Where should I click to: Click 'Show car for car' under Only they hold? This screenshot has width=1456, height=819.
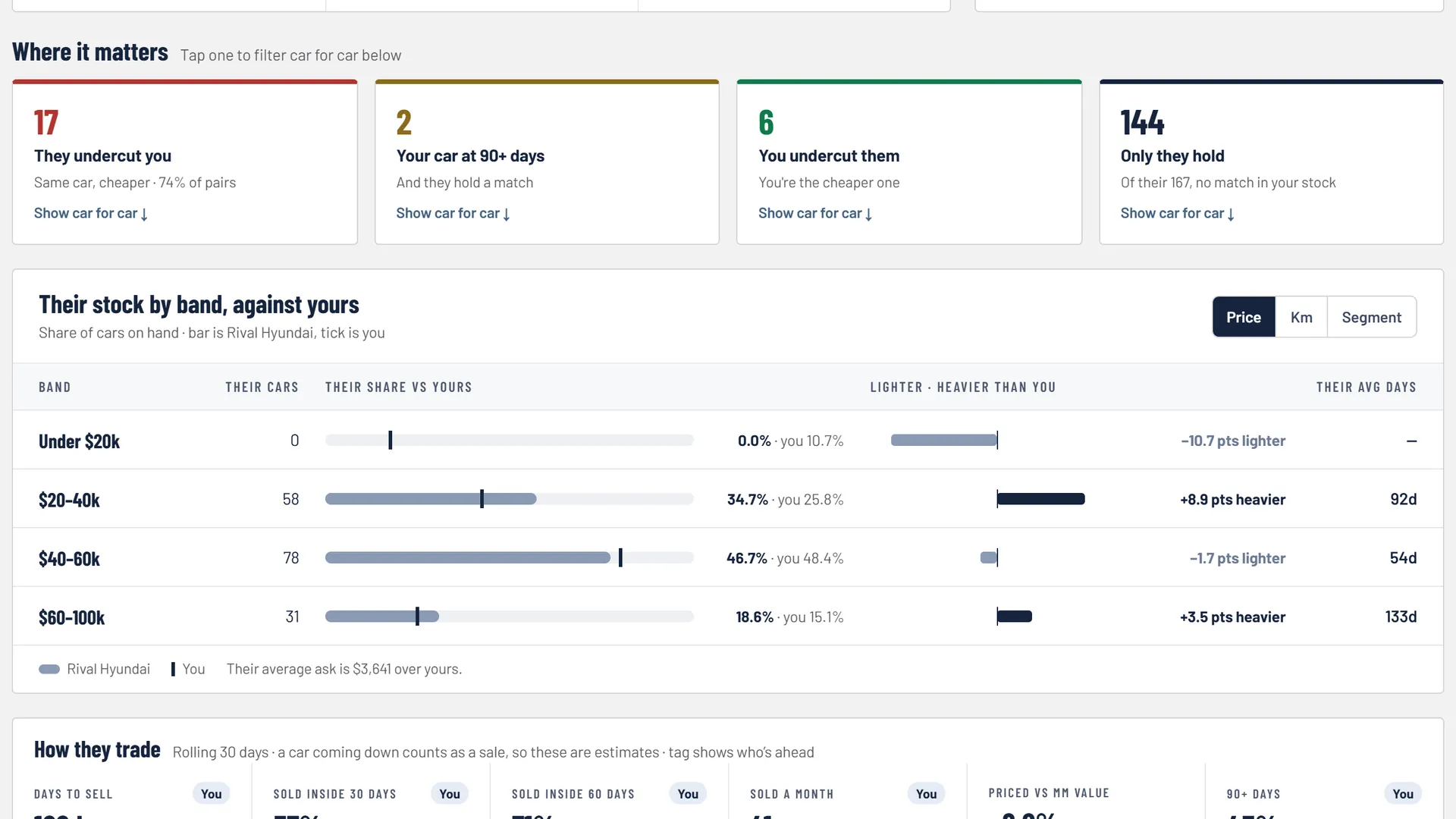(x=1178, y=214)
